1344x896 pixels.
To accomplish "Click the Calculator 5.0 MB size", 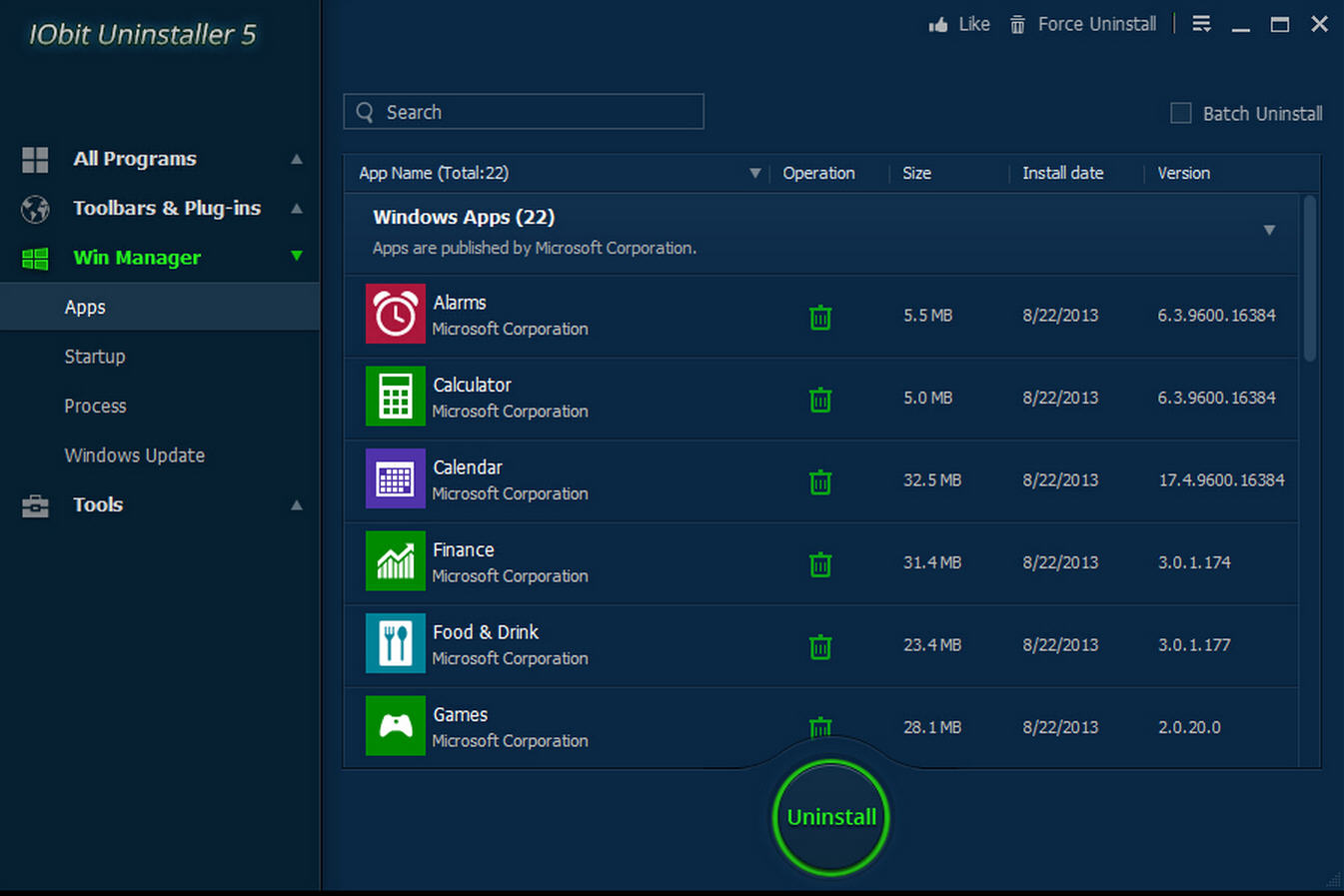I will 927,398.
